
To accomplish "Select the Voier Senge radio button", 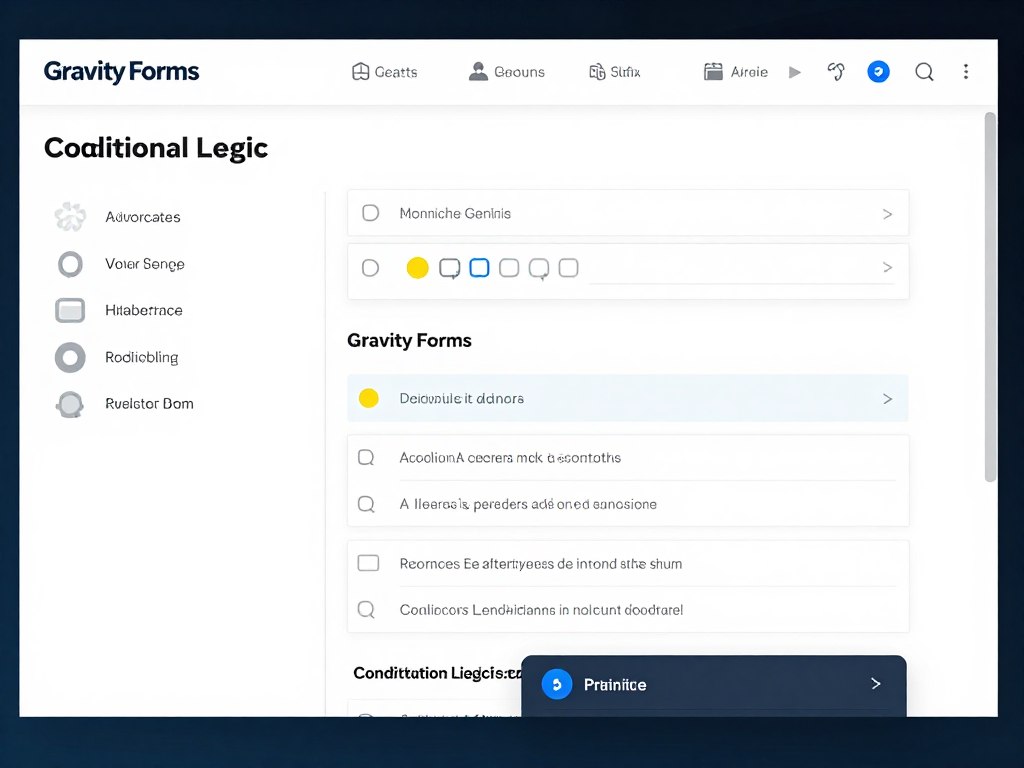I will tap(70, 264).
